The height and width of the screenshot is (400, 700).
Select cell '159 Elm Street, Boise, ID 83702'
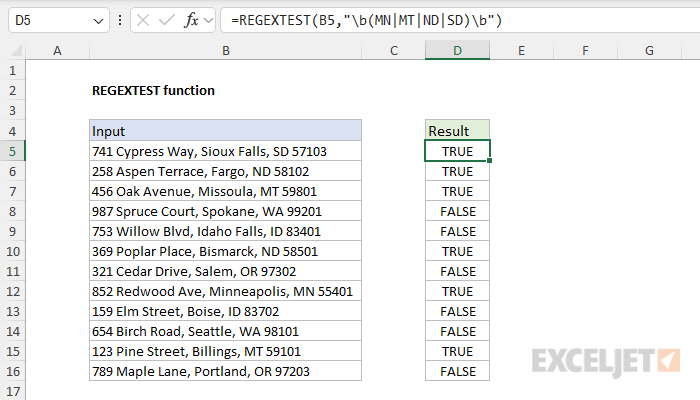point(225,312)
